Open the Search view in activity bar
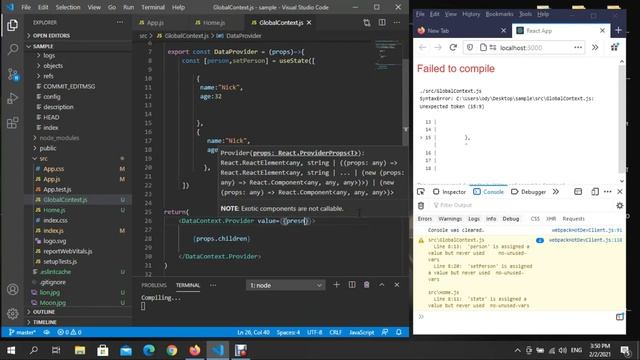The width and height of the screenshot is (640, 360). pyautogui.click(x=13, y=49)
